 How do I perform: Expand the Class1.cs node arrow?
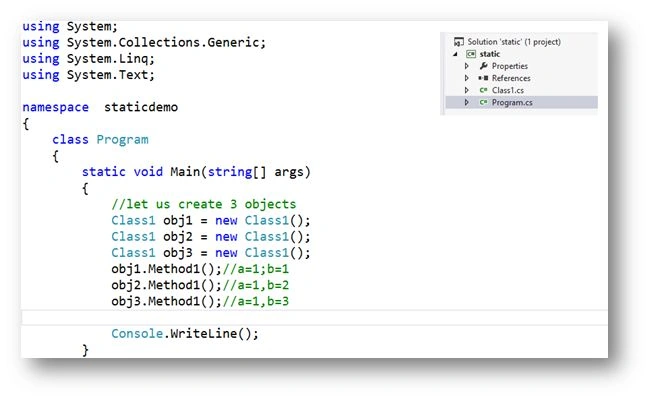(466, 90)
